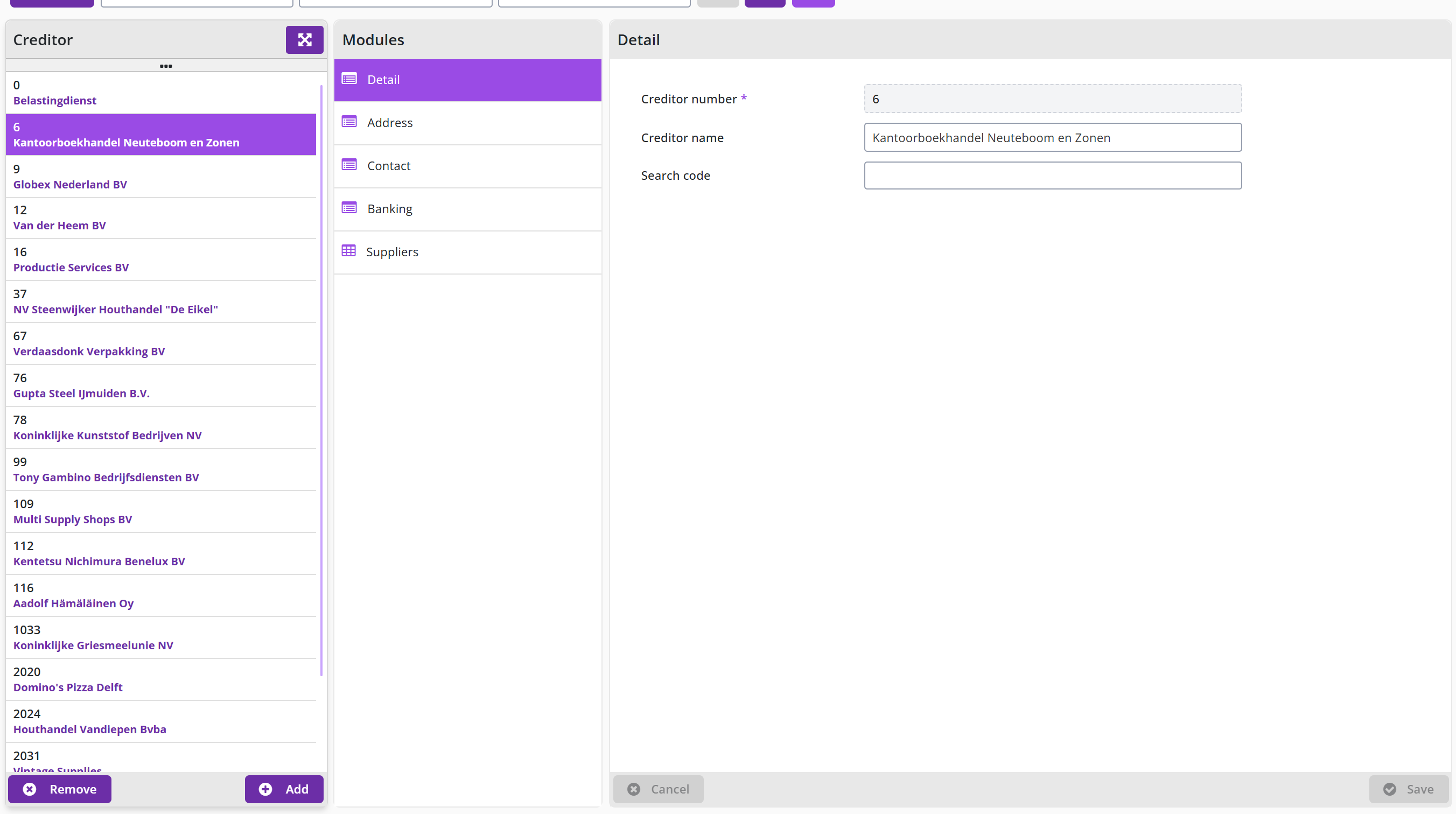This screenshot has width=1456, height=814.
Task: Select NV Steenwijker Houthandel "De Eikel"
Action: [161, 301]
